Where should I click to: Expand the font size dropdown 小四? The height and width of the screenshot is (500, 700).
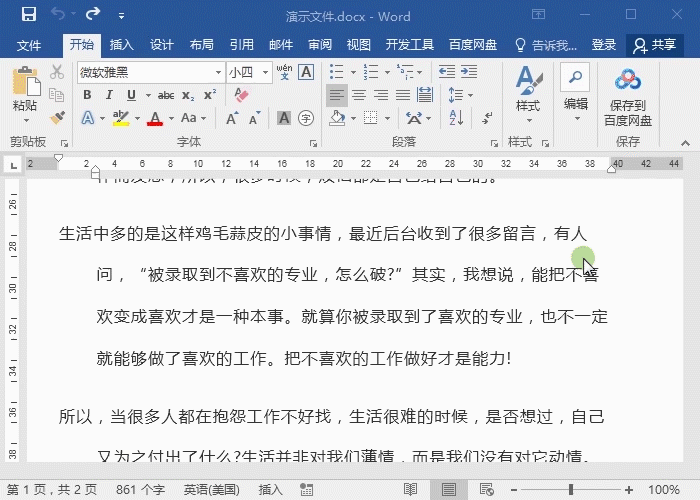[265, 72]
